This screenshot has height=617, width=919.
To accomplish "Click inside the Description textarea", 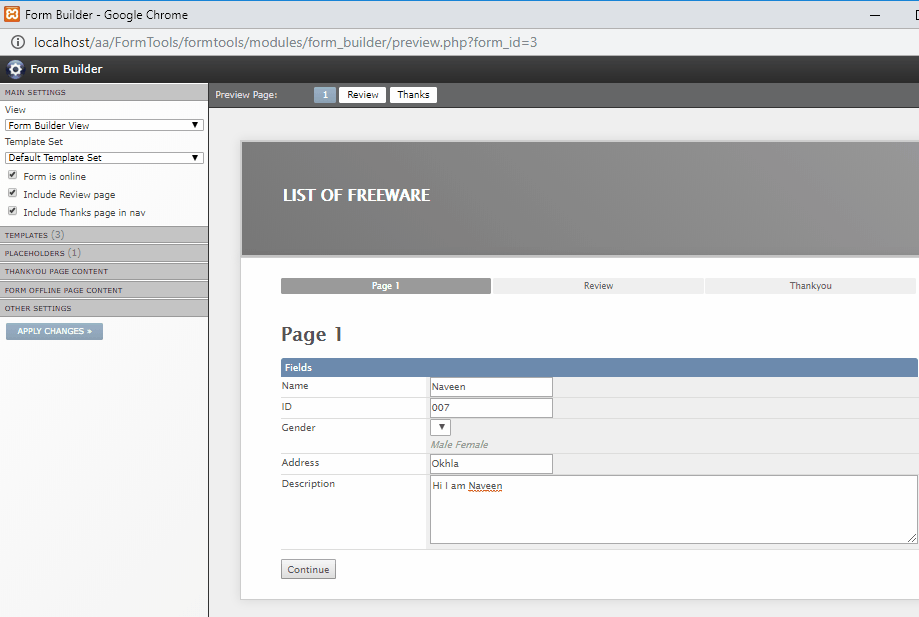I will (673, 509).
